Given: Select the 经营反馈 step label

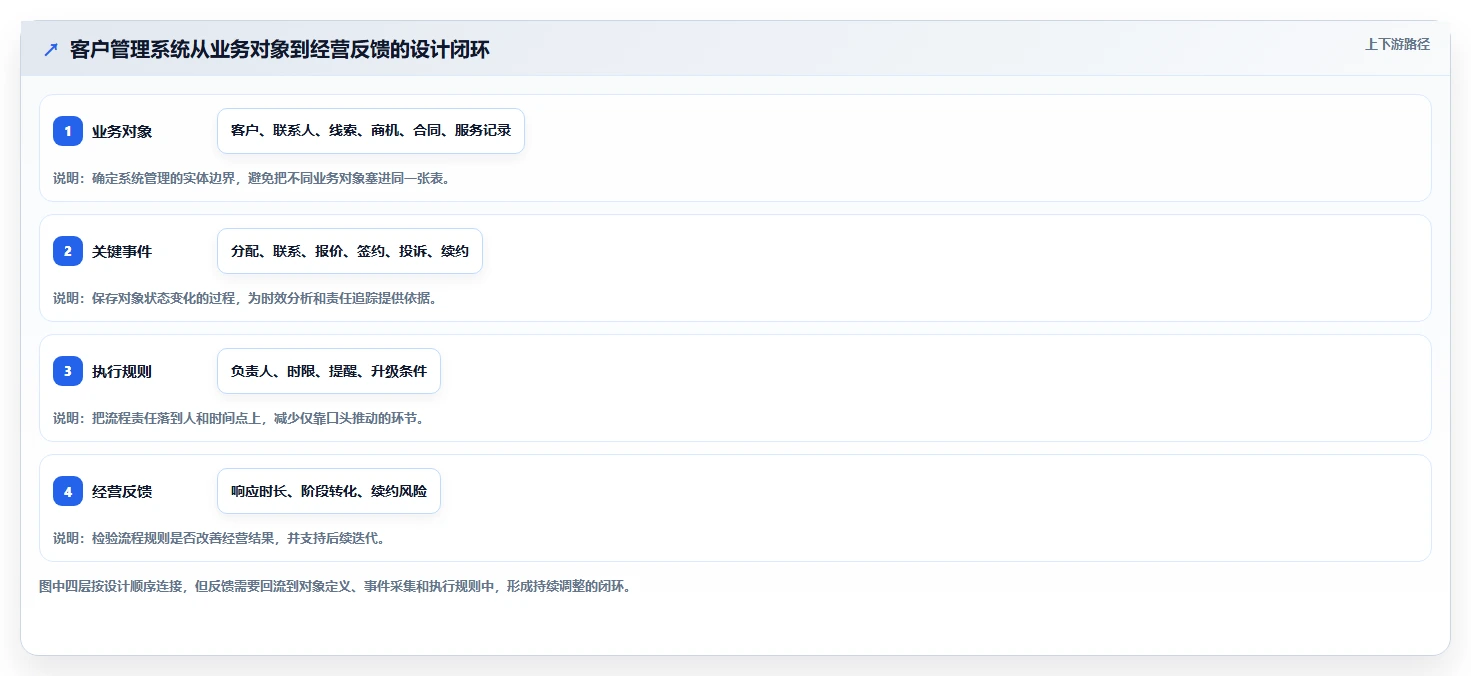Looking at the screenshot, I should pyautogui.click(x=122, y=491).
